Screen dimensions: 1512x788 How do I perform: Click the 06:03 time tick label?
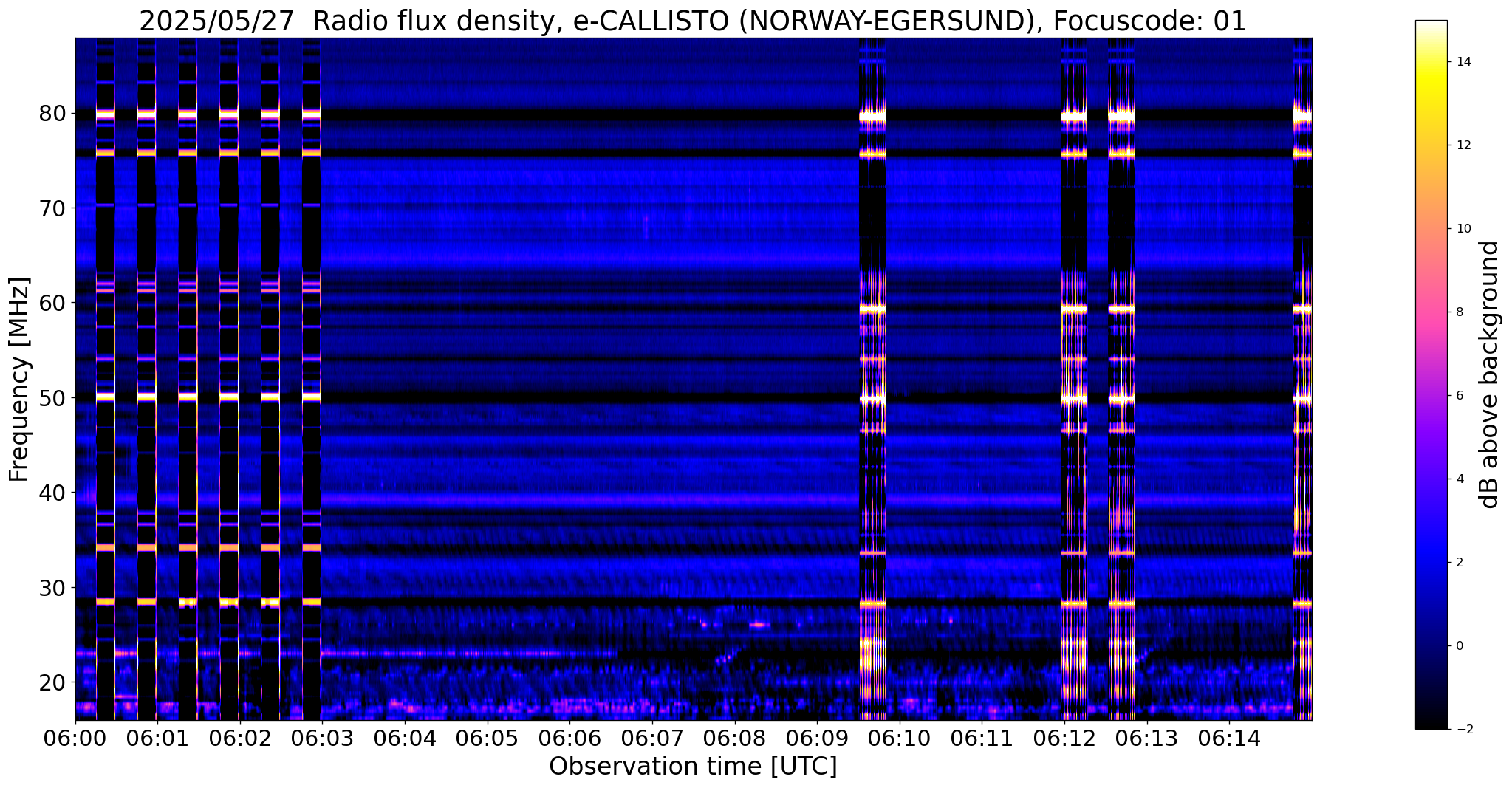click(322, 739)
